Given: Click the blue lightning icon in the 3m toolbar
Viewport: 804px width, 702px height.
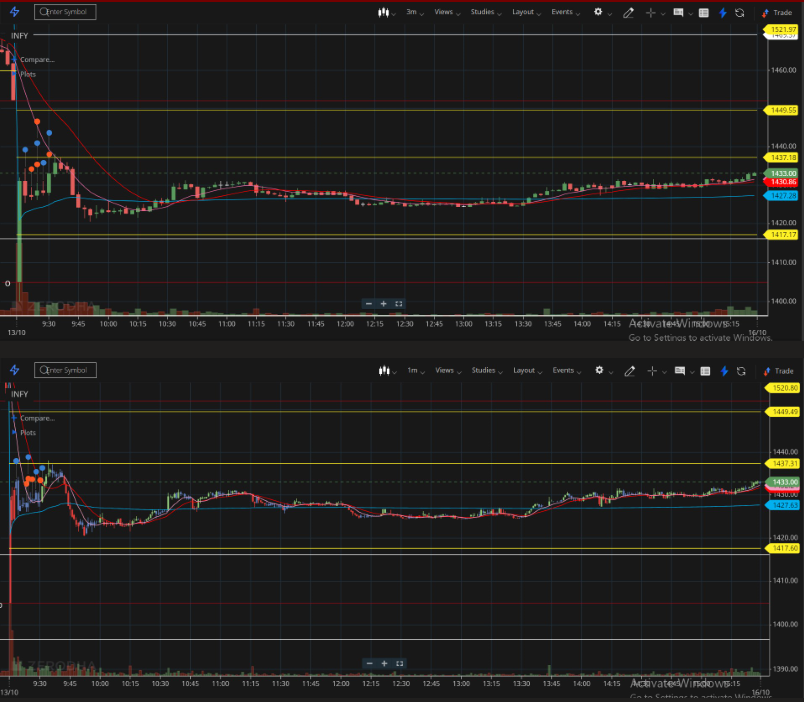Looking at the screenshot, I should [723, 13].
